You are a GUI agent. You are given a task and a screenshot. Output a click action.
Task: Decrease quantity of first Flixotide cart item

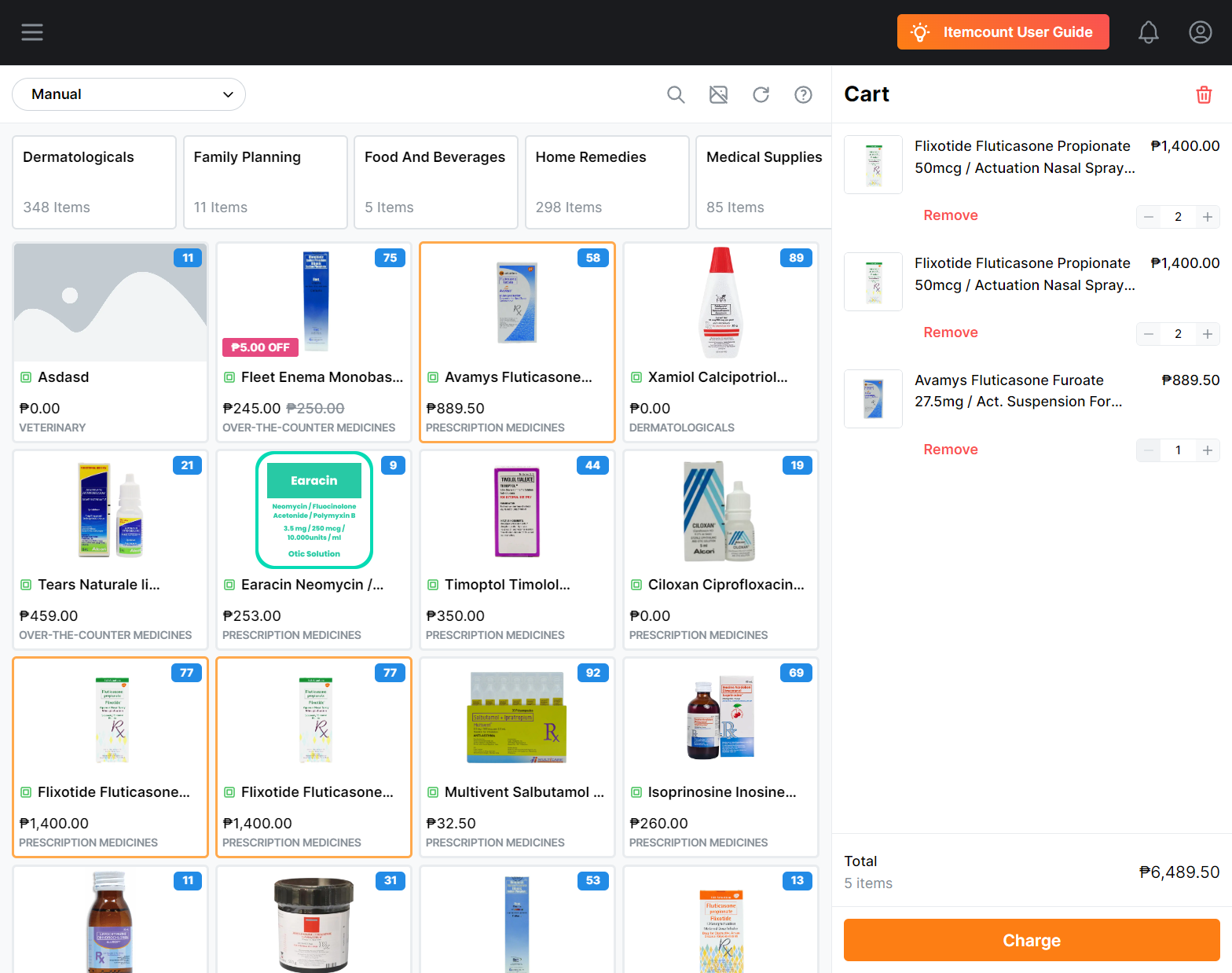1149,217
